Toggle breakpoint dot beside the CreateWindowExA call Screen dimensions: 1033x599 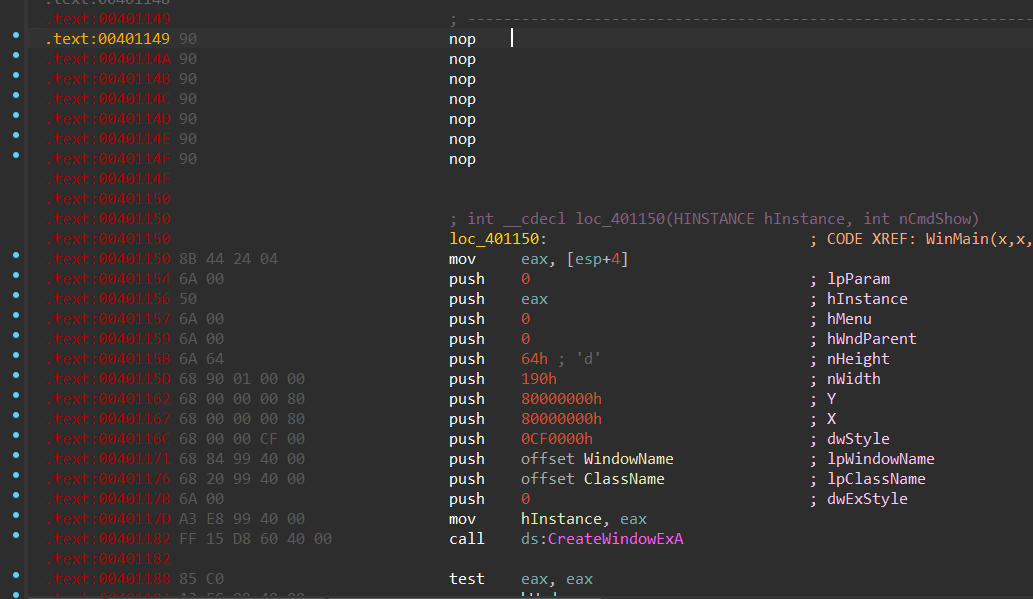(x=16, y=535)
